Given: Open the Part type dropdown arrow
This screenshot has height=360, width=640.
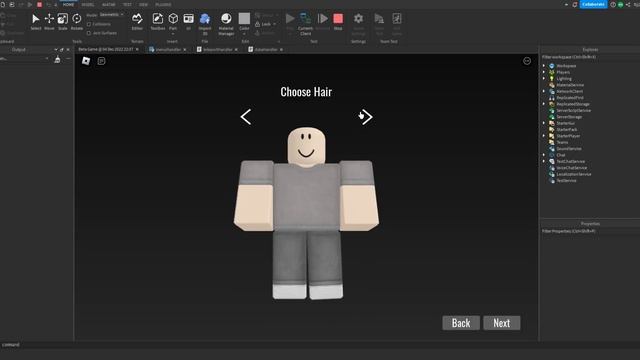Looking at the screenshot, I should tap(173, 33).
